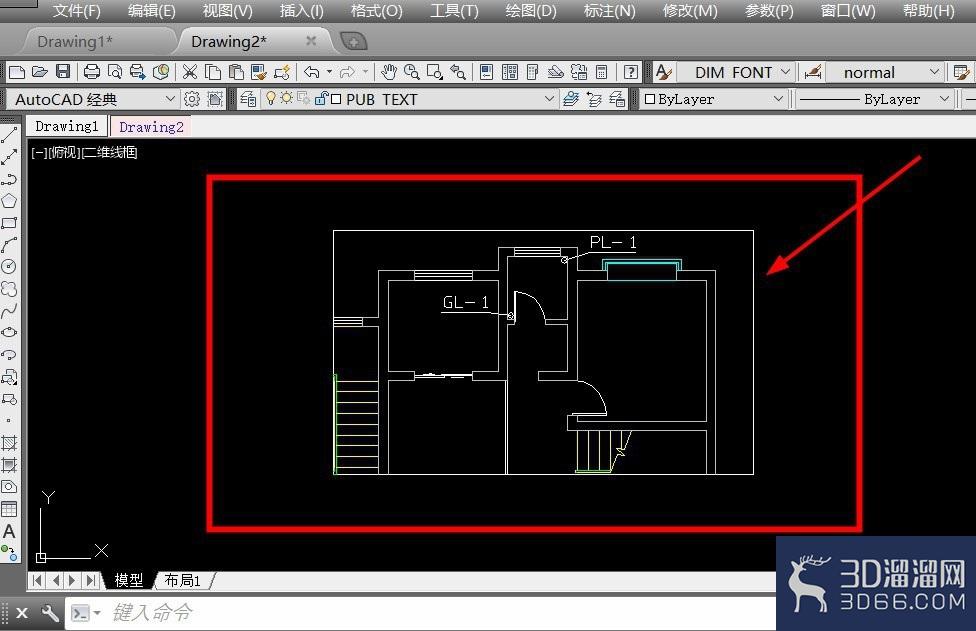Cut selection with the scissors icon

190,72
